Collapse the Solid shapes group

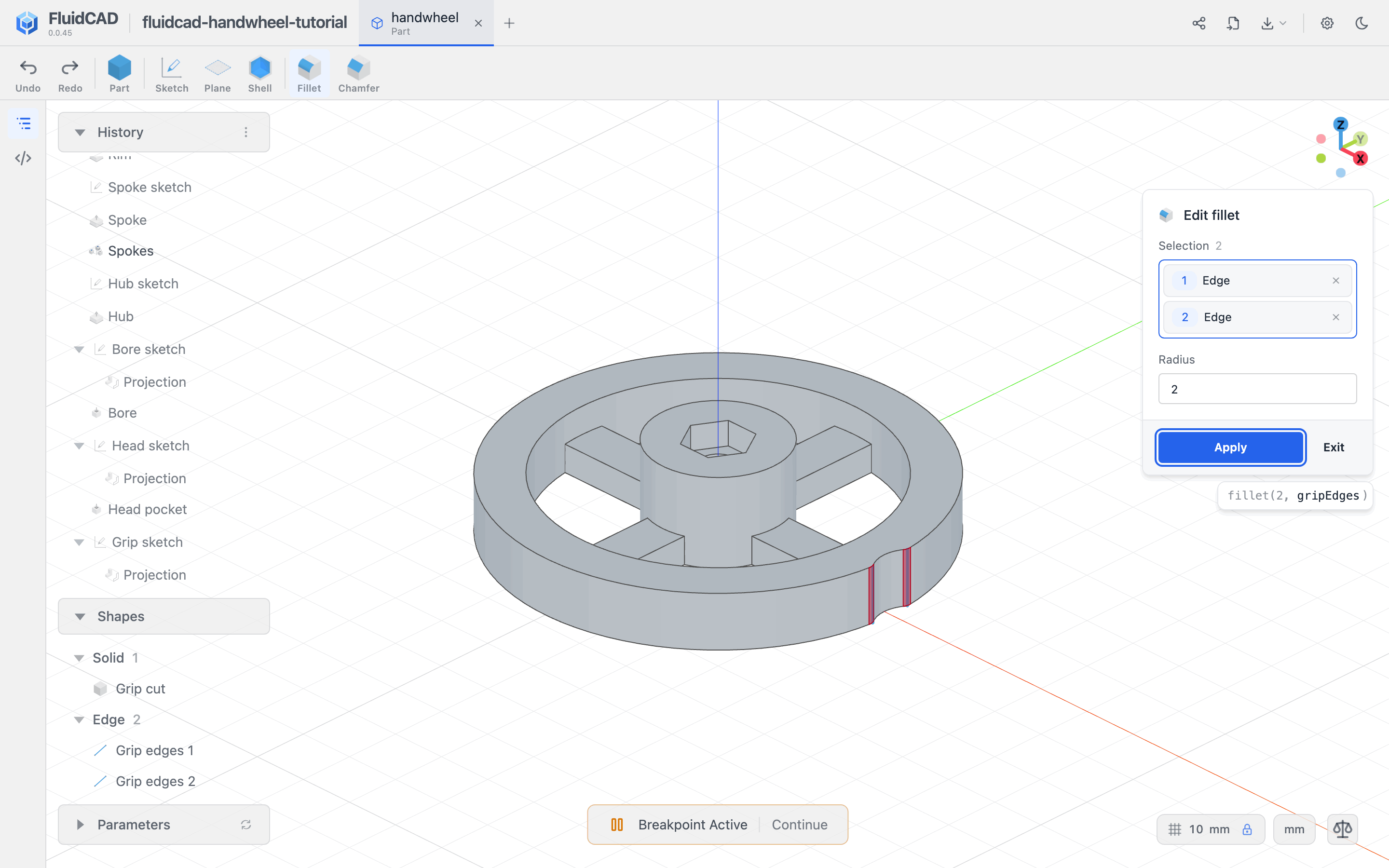[x=79, y=658]
